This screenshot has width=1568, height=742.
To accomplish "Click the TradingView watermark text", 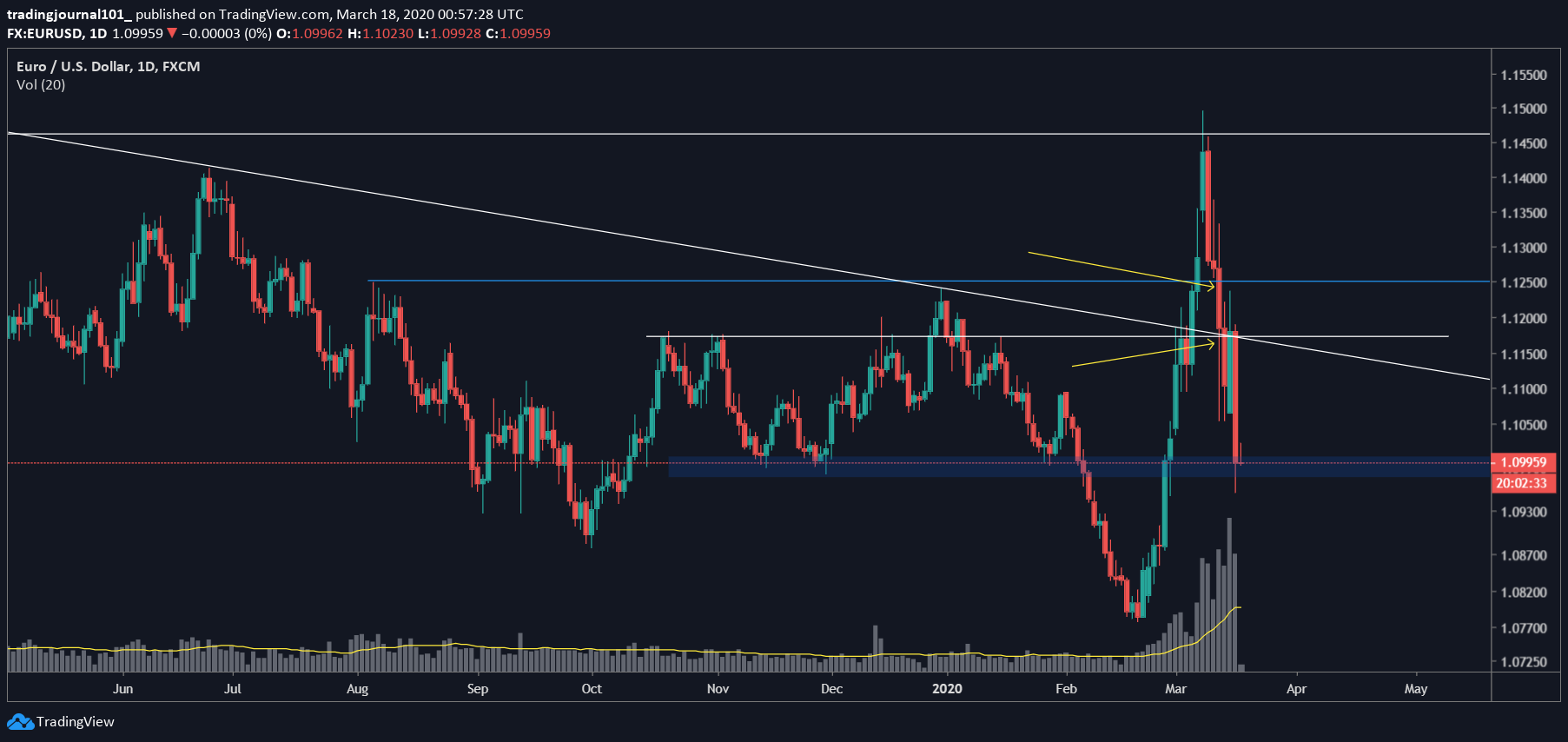I will 76,722.
